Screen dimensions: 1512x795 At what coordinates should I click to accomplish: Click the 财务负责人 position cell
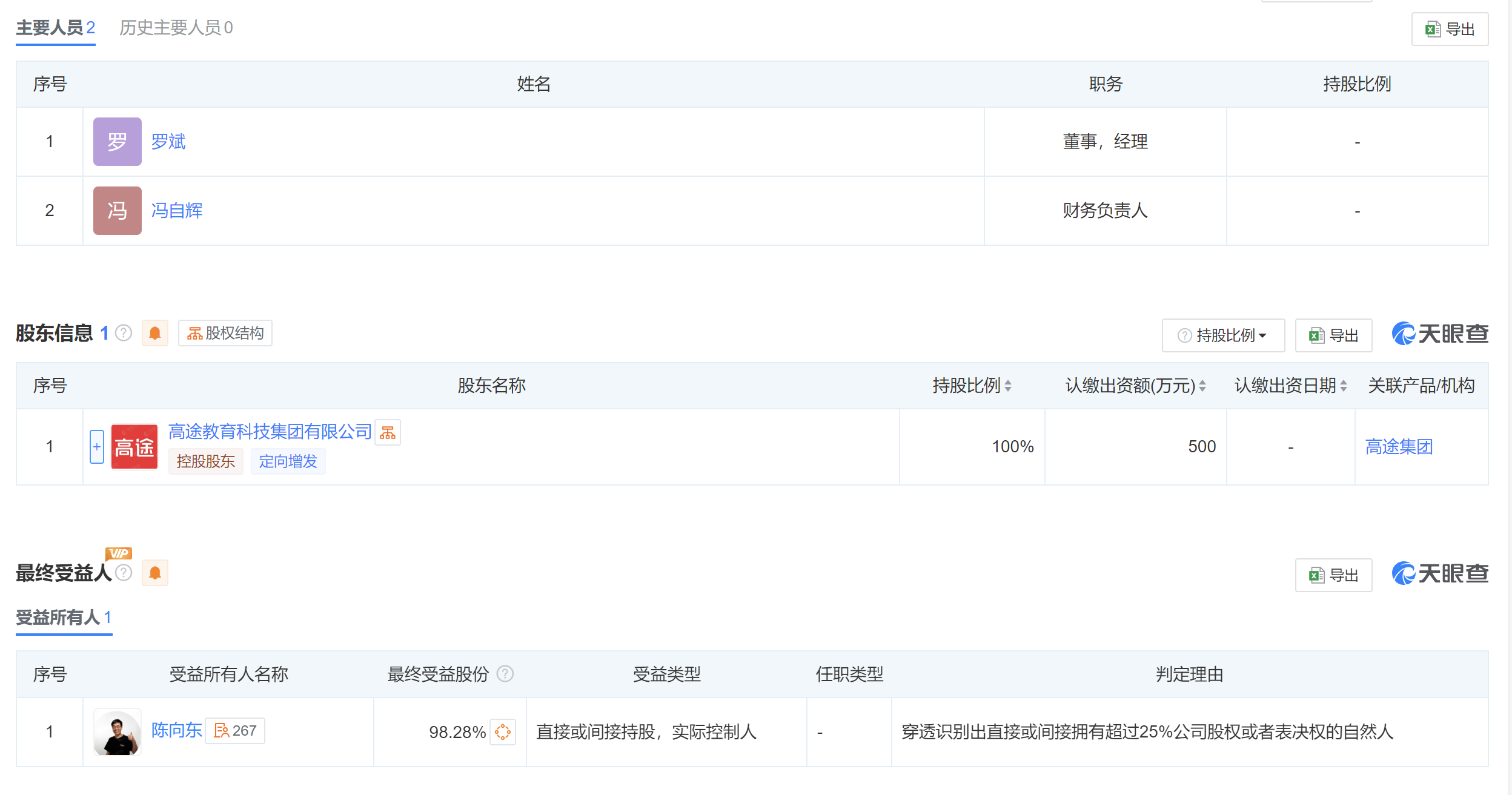[1106, 211]
